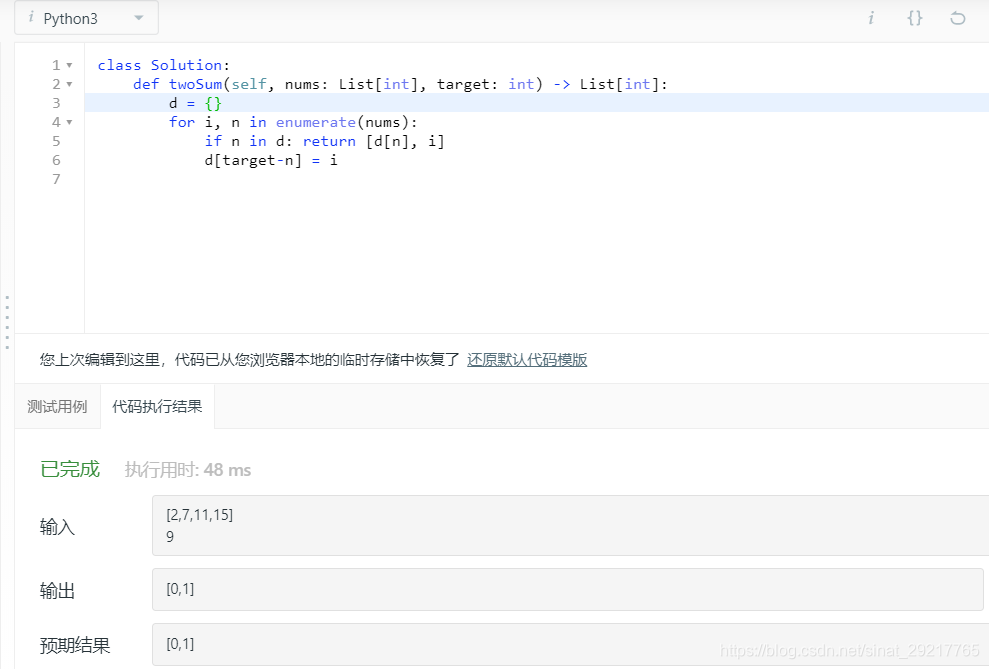Screen dimensions: 989x669
Task: Switch to the 代码执行结果 tab
Action: [x=157, y=406]
